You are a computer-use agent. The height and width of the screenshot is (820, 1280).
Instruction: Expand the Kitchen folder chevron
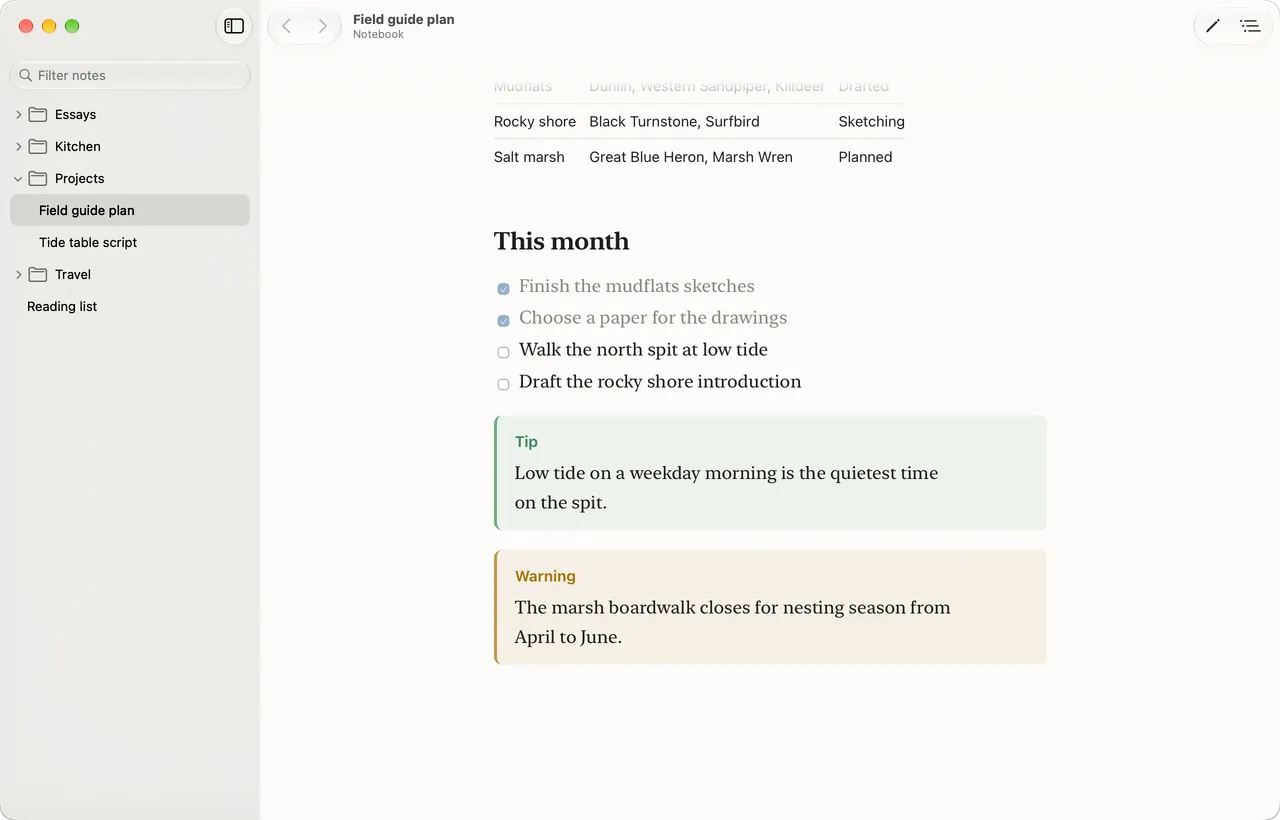pyautogui.click(x=18, y=147)
